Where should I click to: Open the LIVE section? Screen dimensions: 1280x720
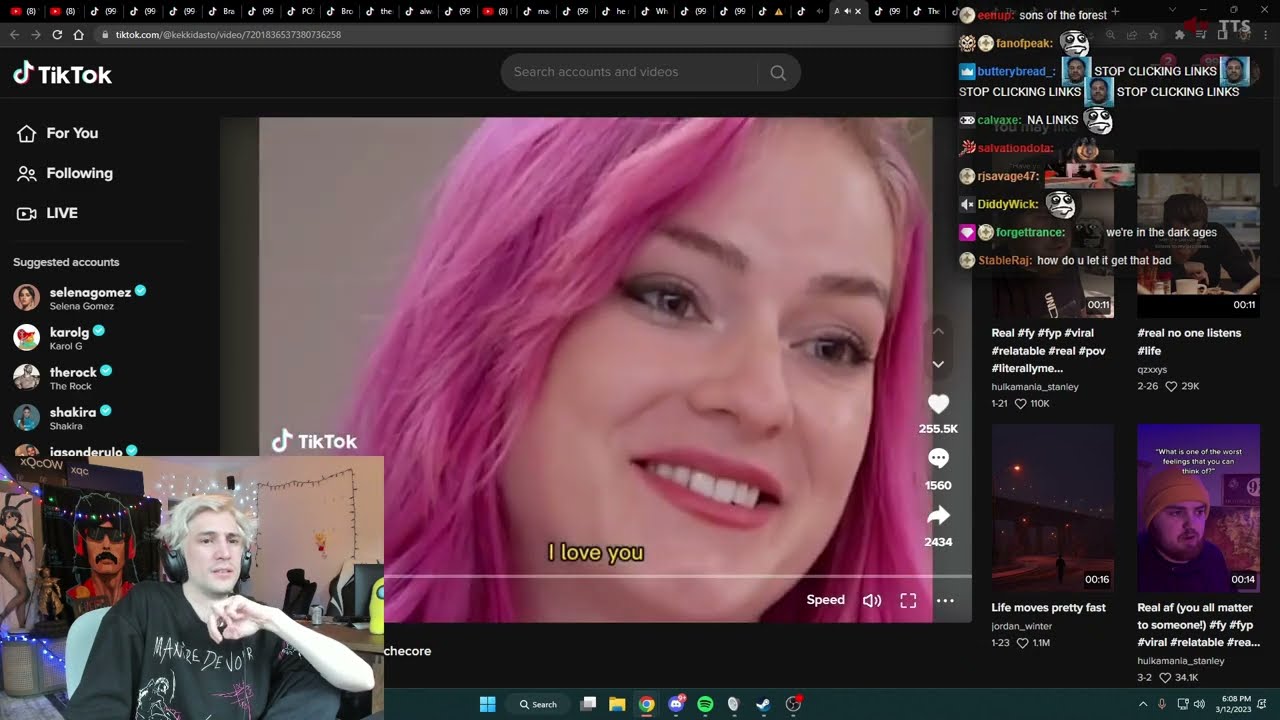(47, 213)
